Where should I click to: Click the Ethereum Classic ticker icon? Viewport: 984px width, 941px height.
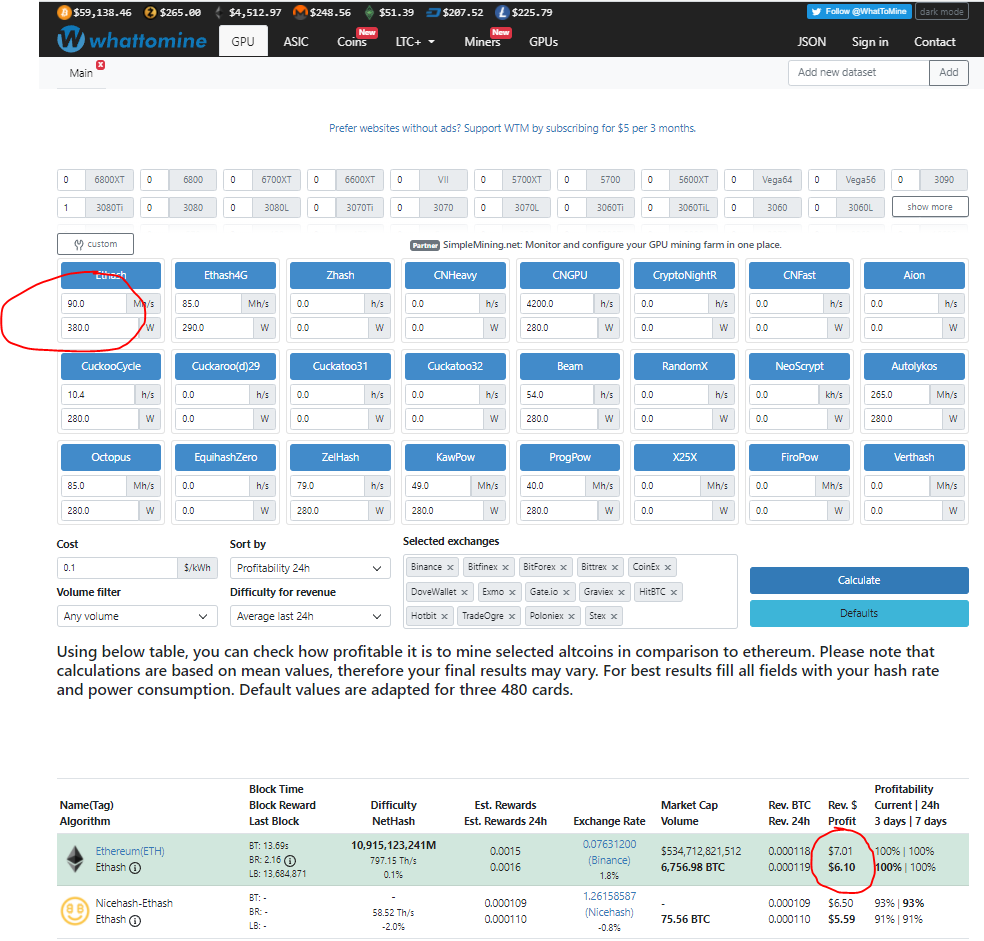click(369, 12)
